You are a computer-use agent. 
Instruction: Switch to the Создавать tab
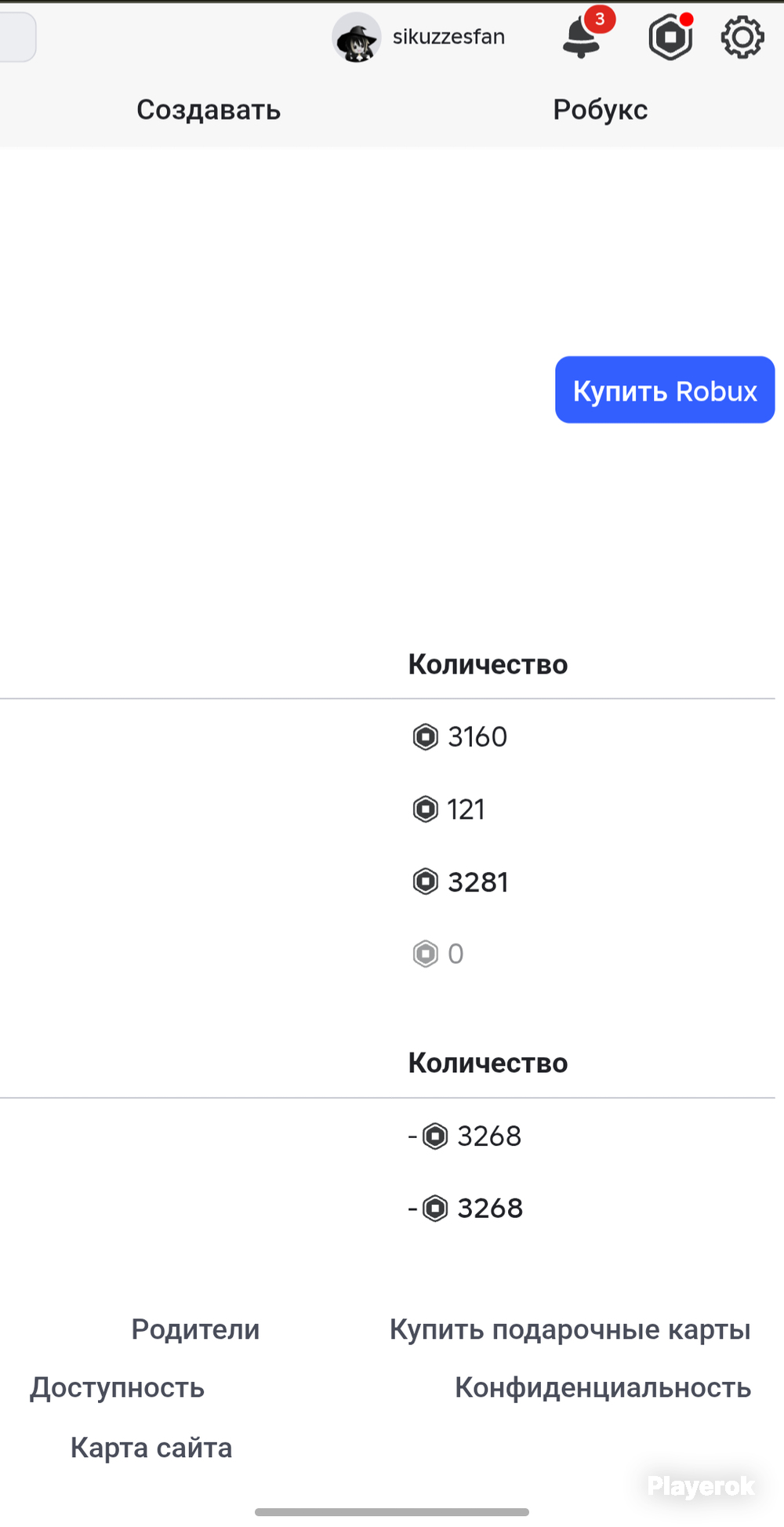point(209,110)
